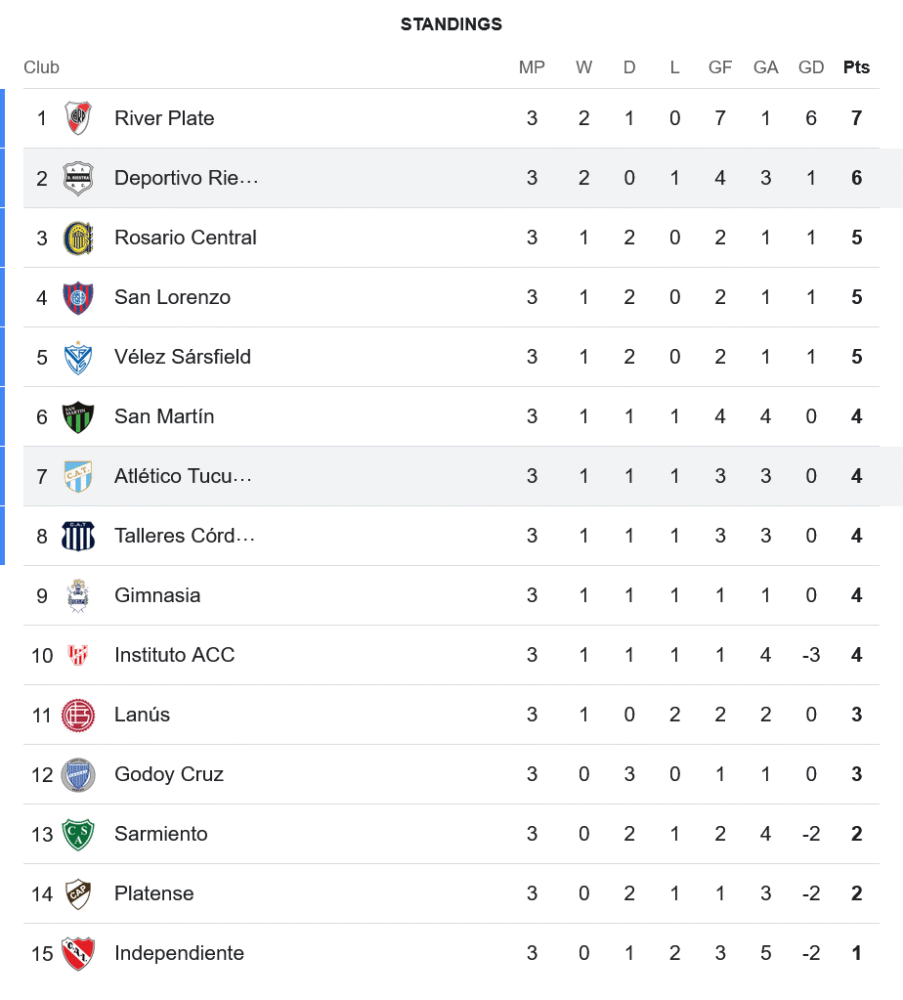The height and width of the screenshot is (1000, 903).
Task: Click the GD column header
Action: pyautogui.click(x=811, y=68)
